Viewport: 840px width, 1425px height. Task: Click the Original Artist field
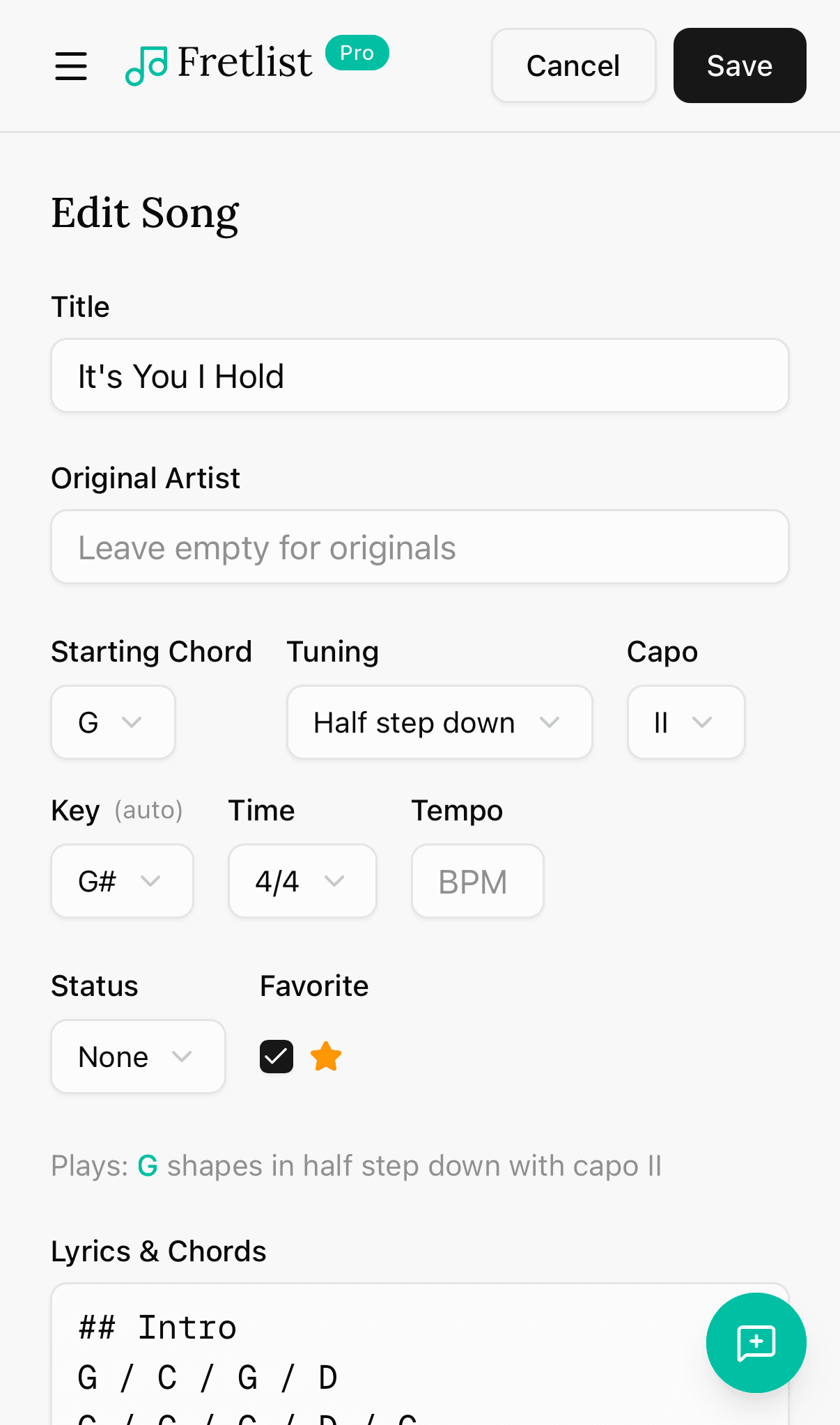(419, 546)
